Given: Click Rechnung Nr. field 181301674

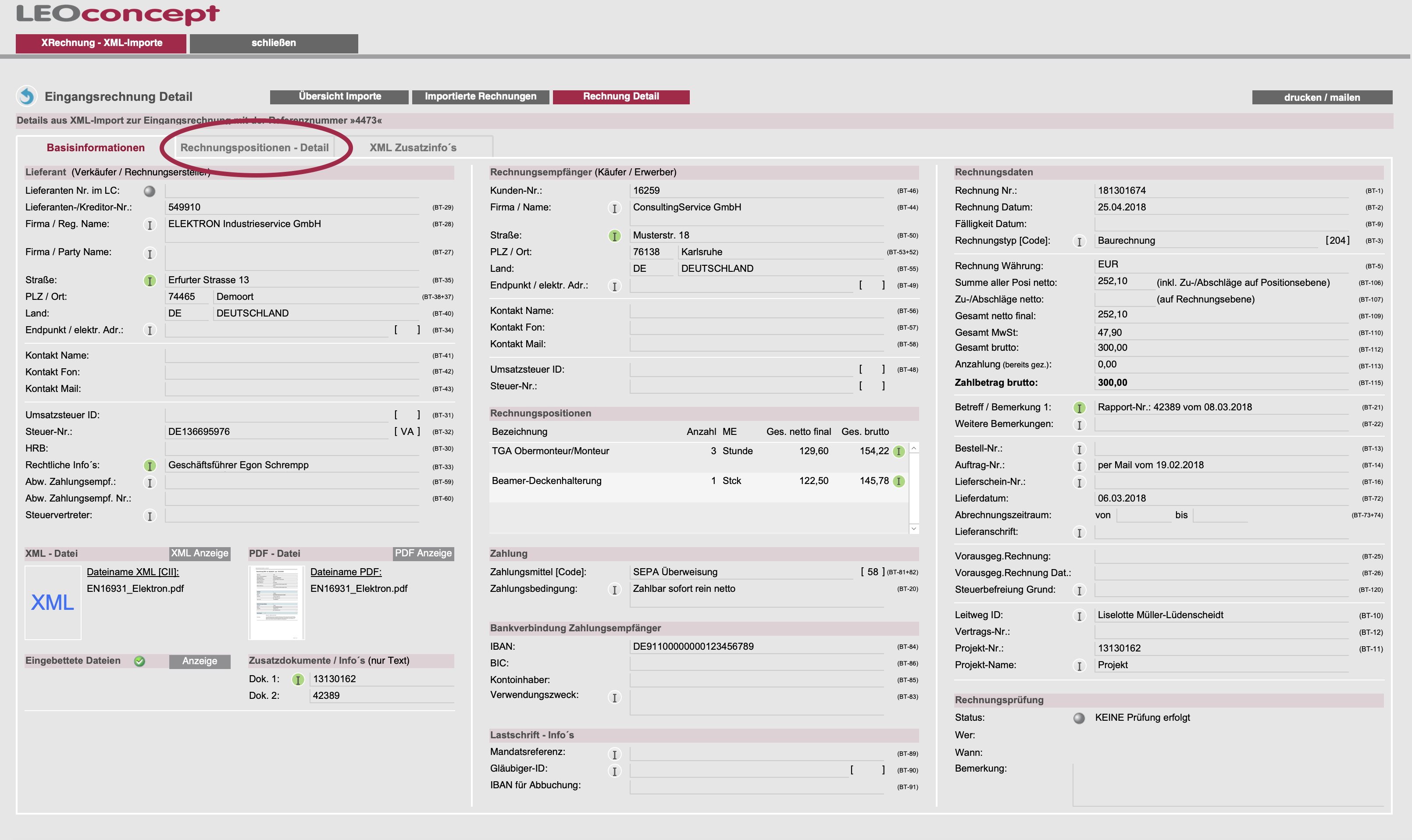Looking at the screenshot, I should (x=1221, y=191).
